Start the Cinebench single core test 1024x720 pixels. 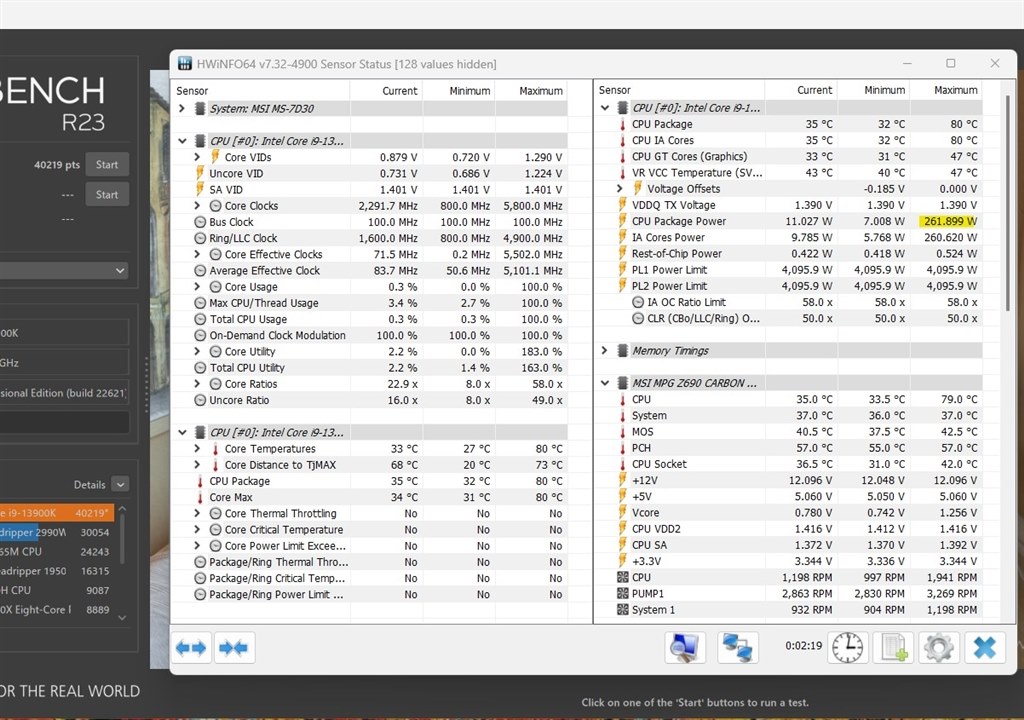(x=107, y=195)
